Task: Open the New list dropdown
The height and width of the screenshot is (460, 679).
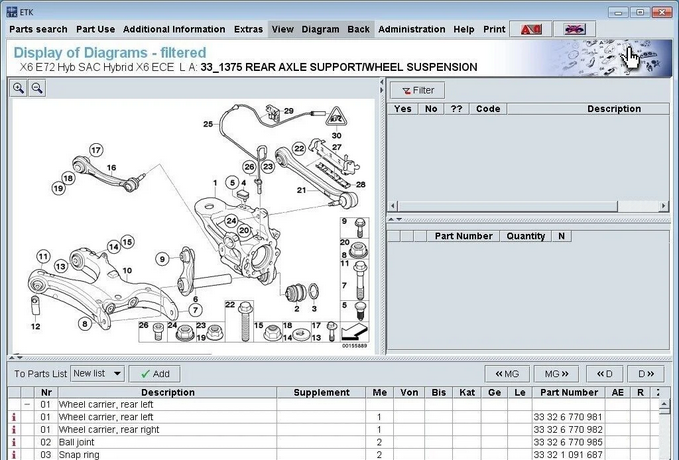Action: (98, 373)
